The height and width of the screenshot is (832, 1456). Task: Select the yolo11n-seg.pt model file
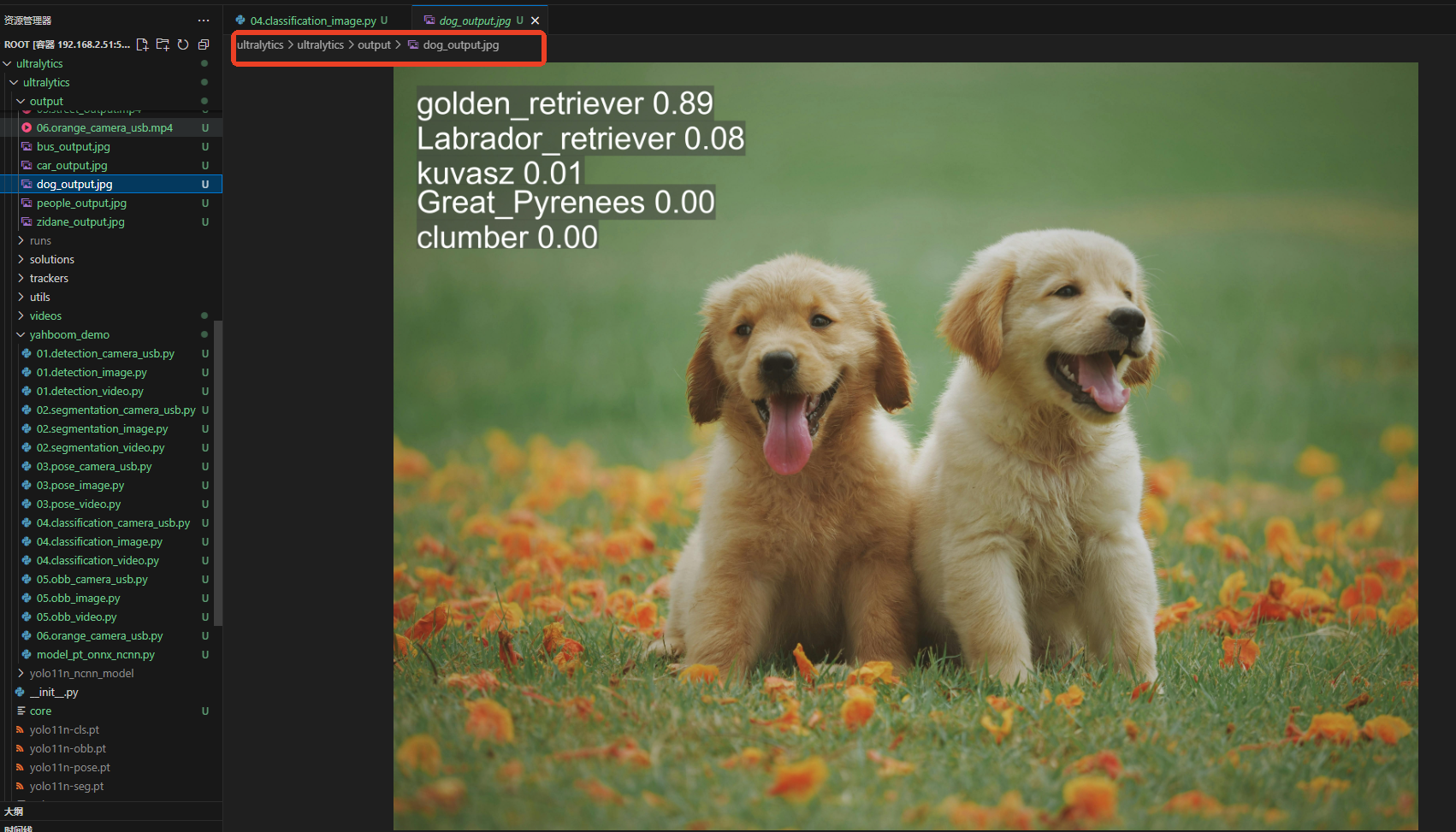(x=111, y=786)
